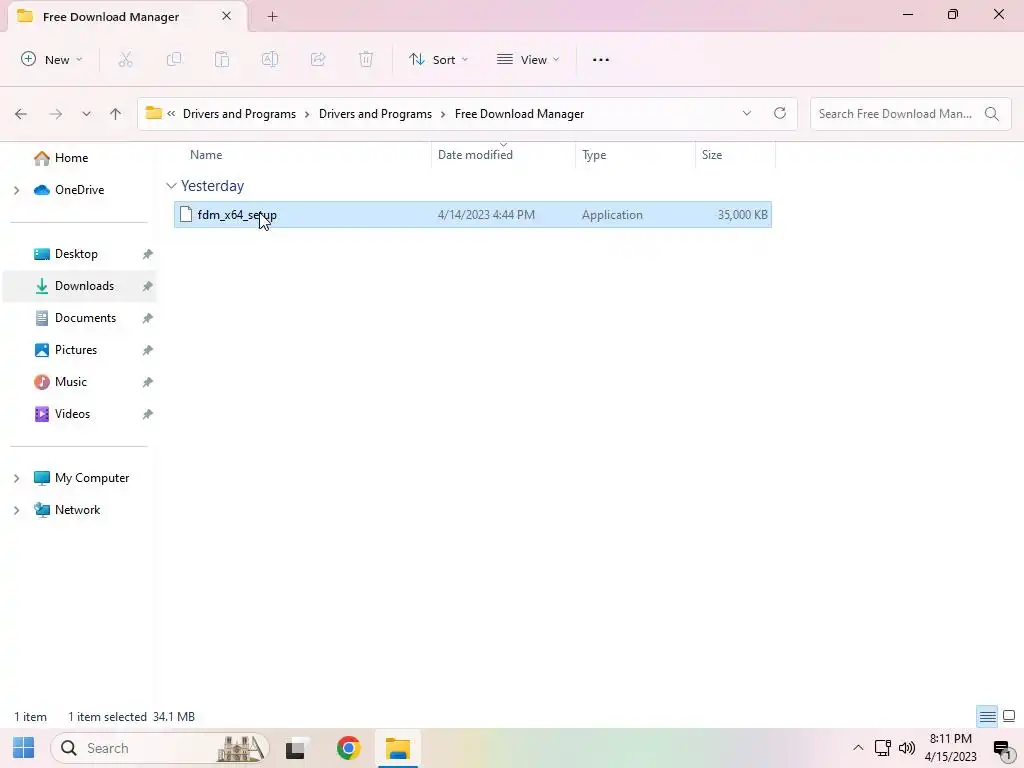
Task: Click second Drivers and Programs breadcrumb
Action: (x=375, y=114)
